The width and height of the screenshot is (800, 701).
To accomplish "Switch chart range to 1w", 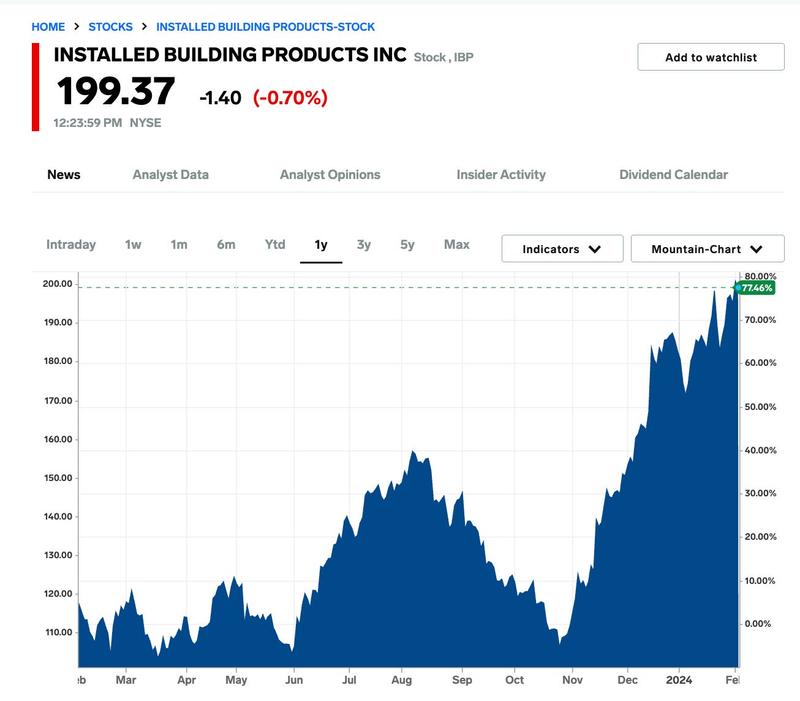I will [133, 244].
